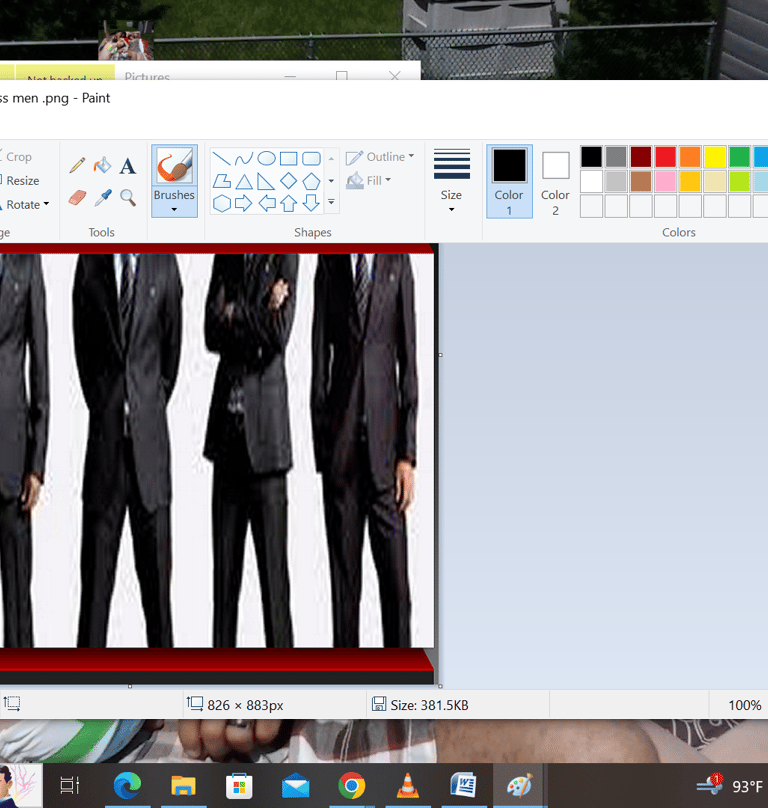Switch to Pictures tab in background window
Viewport: 768px width, 808px height.
pyautogui.click(x=147, y=76)
